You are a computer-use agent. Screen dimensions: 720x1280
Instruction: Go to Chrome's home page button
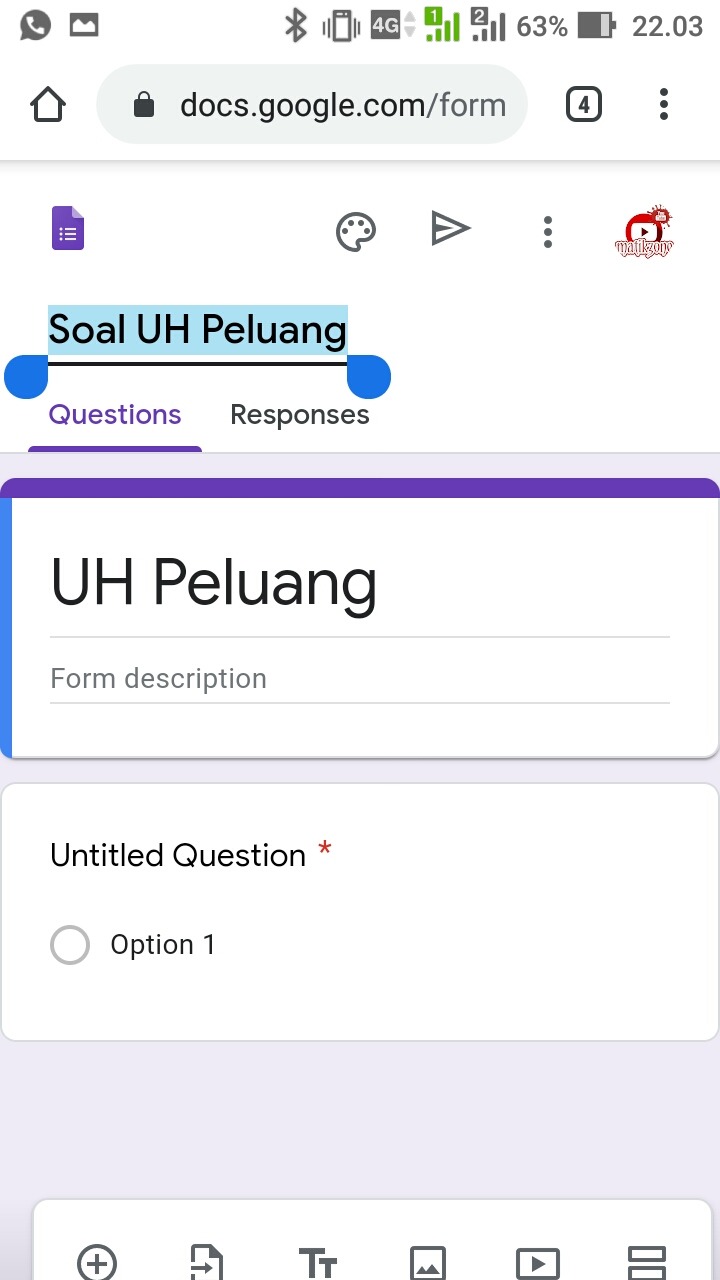[49, 105]
